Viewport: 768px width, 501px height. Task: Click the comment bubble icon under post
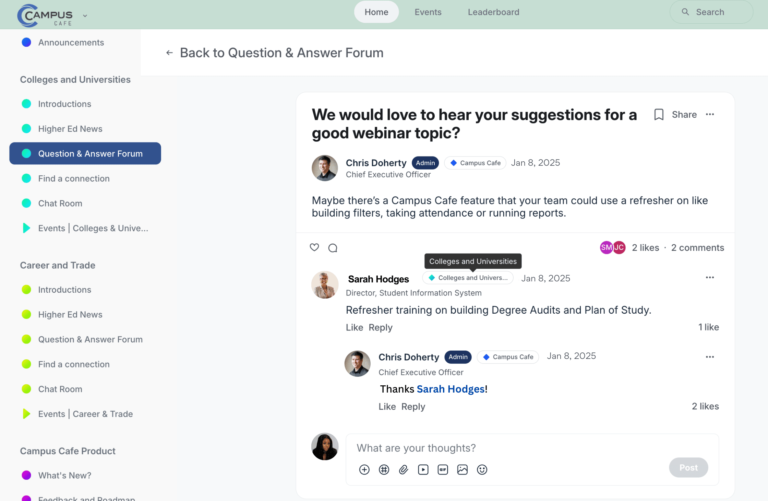333,248
